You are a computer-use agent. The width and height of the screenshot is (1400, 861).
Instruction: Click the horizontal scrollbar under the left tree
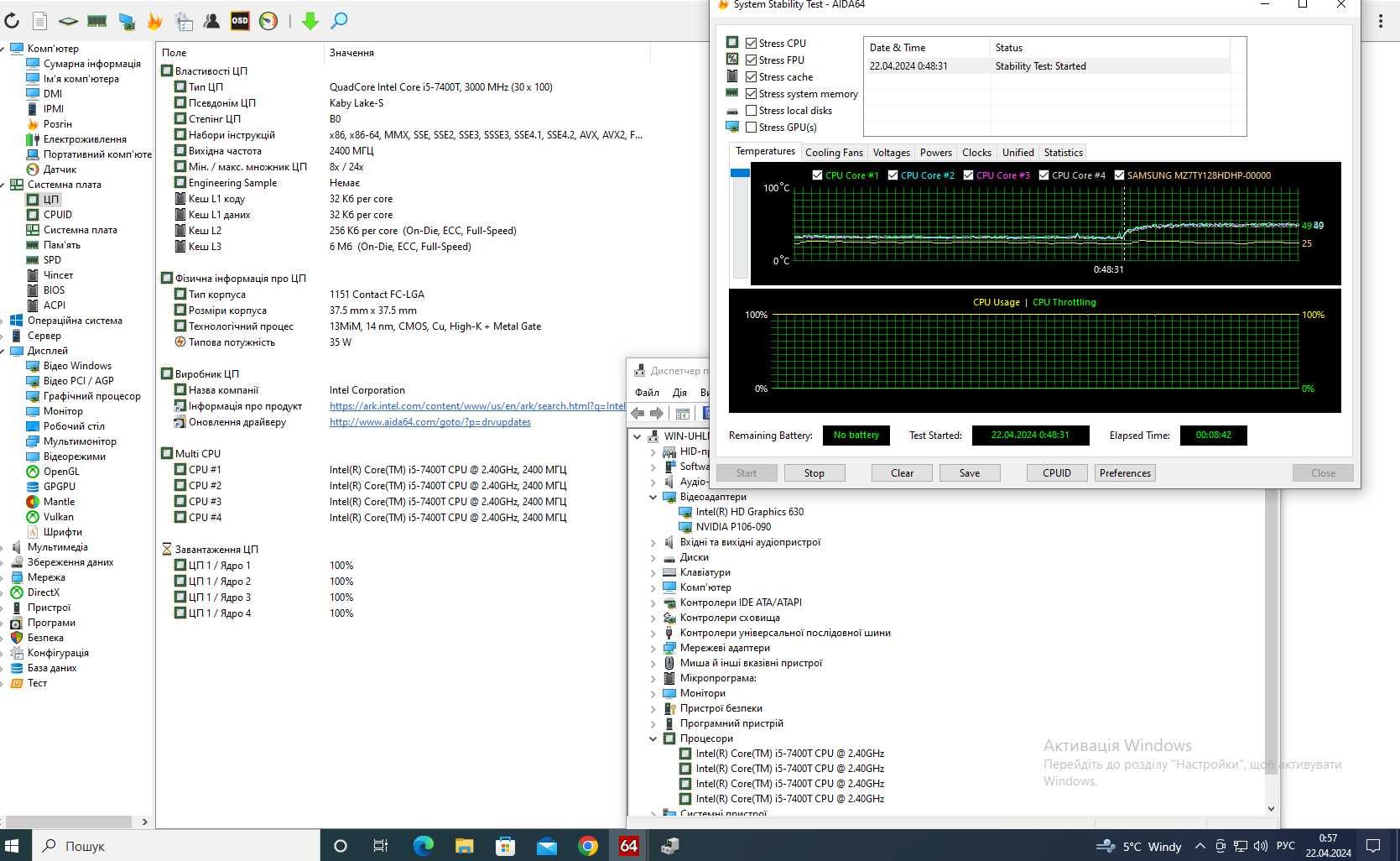coord(69,822)
